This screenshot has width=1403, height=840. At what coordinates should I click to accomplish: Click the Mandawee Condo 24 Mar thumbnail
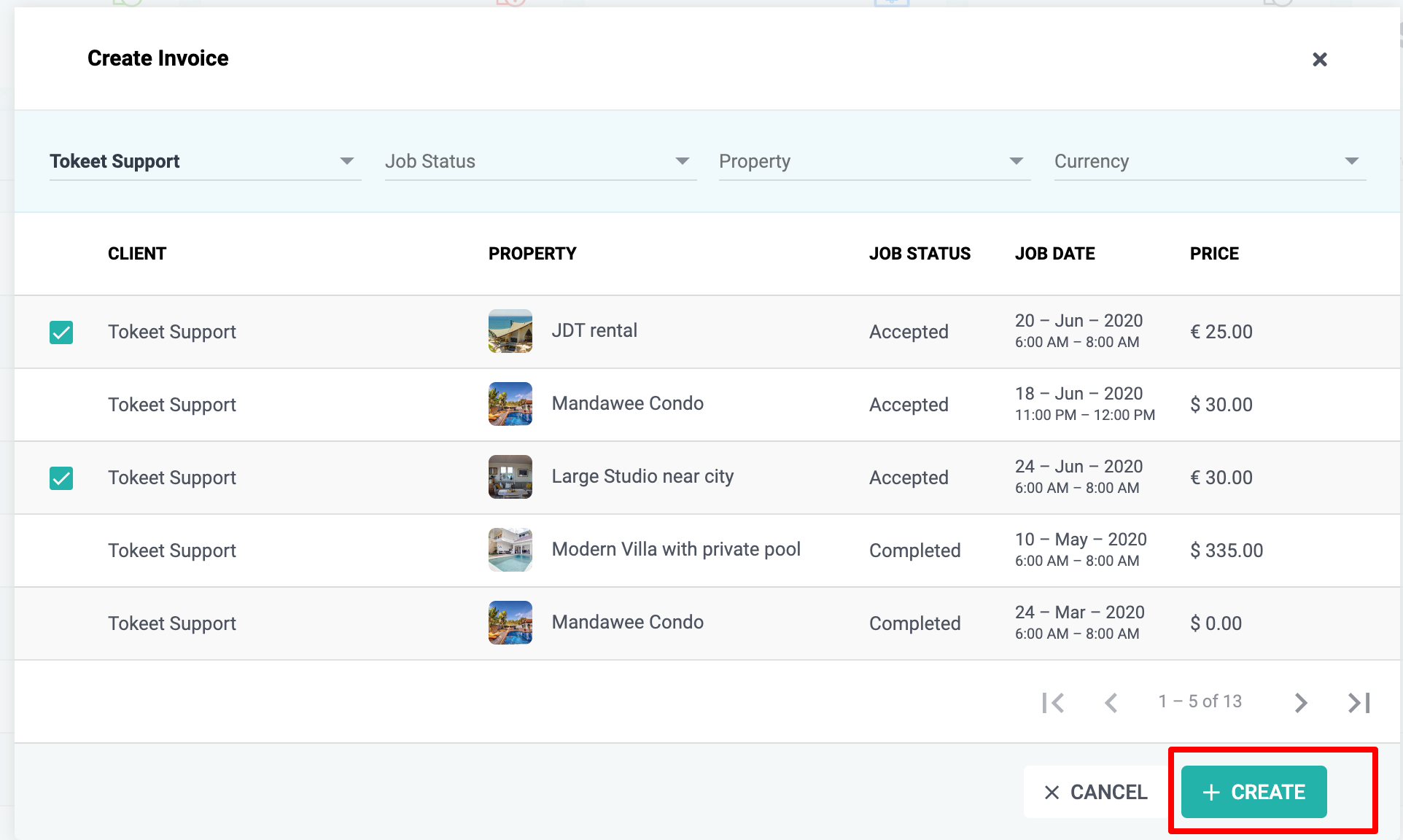click(x=510, y=623)
